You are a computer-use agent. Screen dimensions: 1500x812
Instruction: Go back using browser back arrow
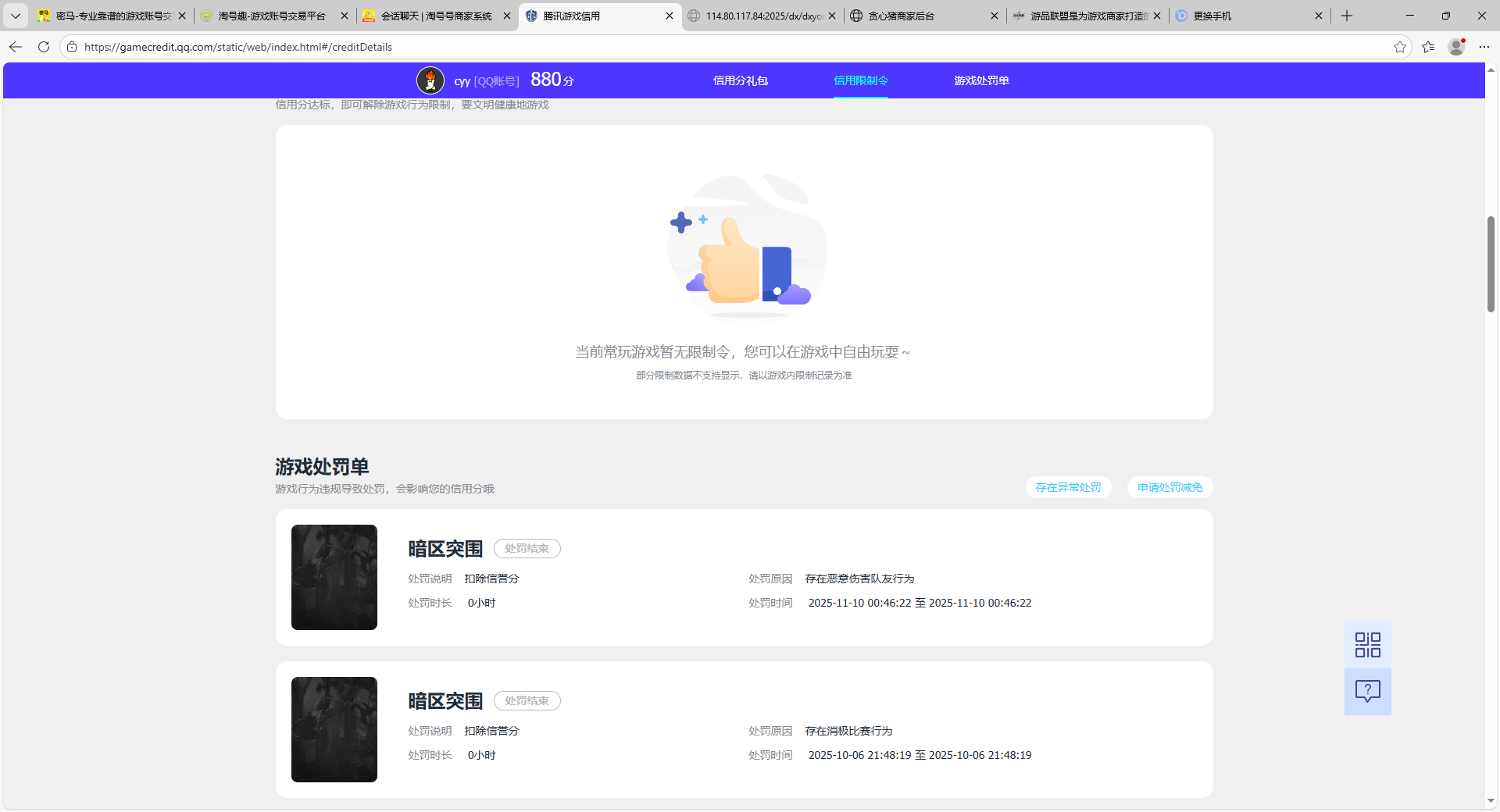pyautogui.click(x=16, y=47)
